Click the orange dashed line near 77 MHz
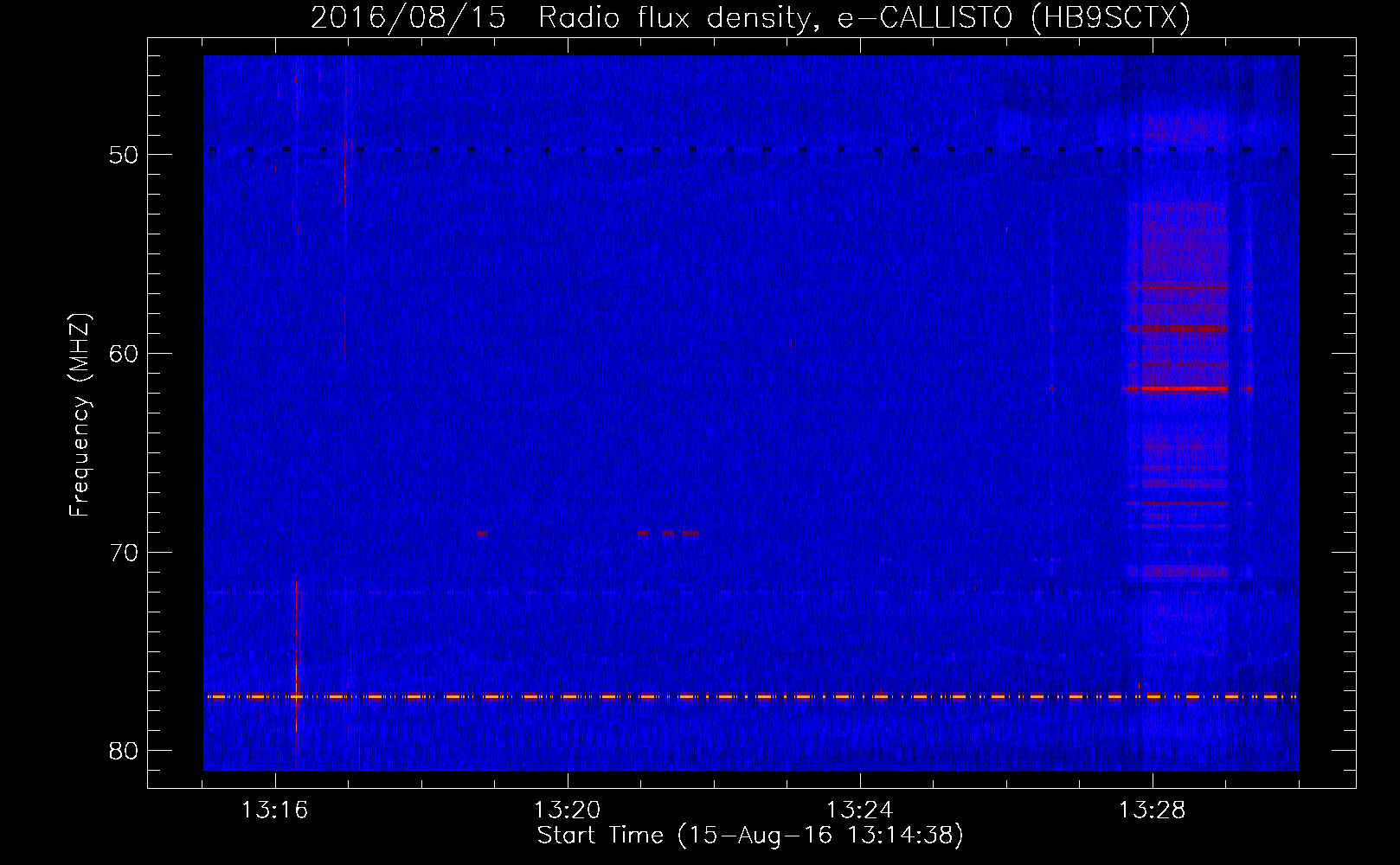Viewport: 1400px width, 865px height. pos(751,696)
